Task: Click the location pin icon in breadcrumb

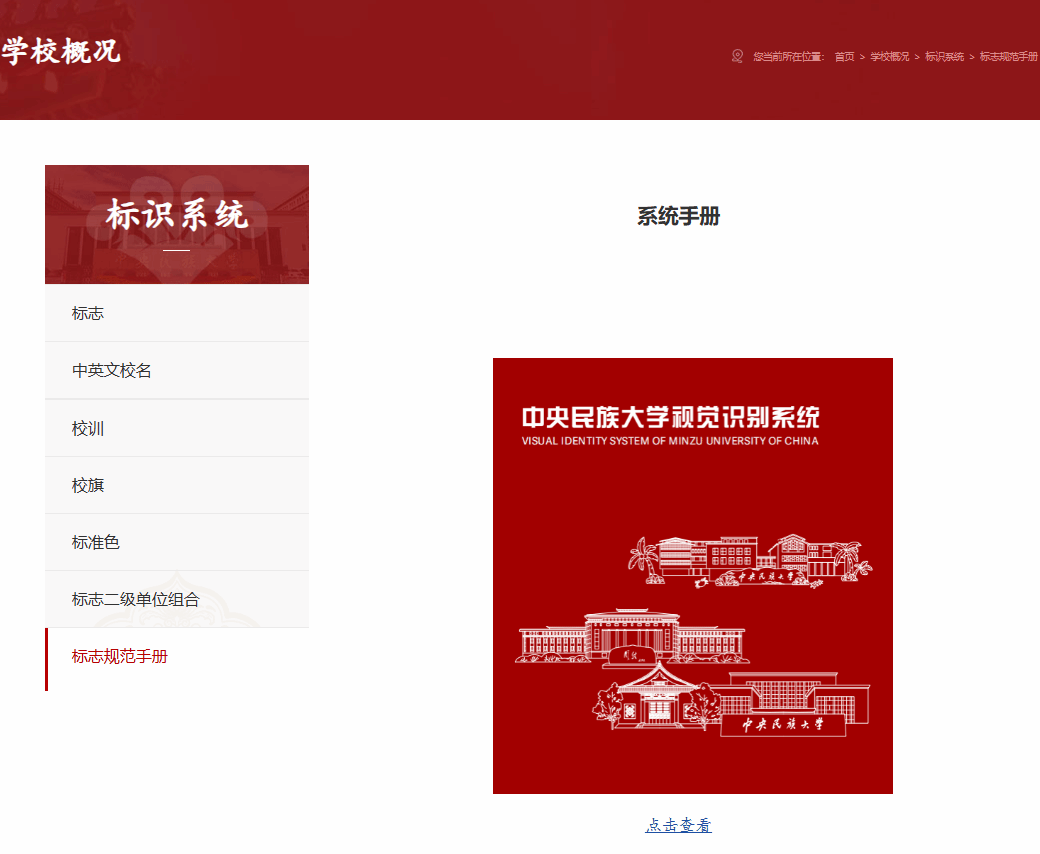Action: click(738, 56)
